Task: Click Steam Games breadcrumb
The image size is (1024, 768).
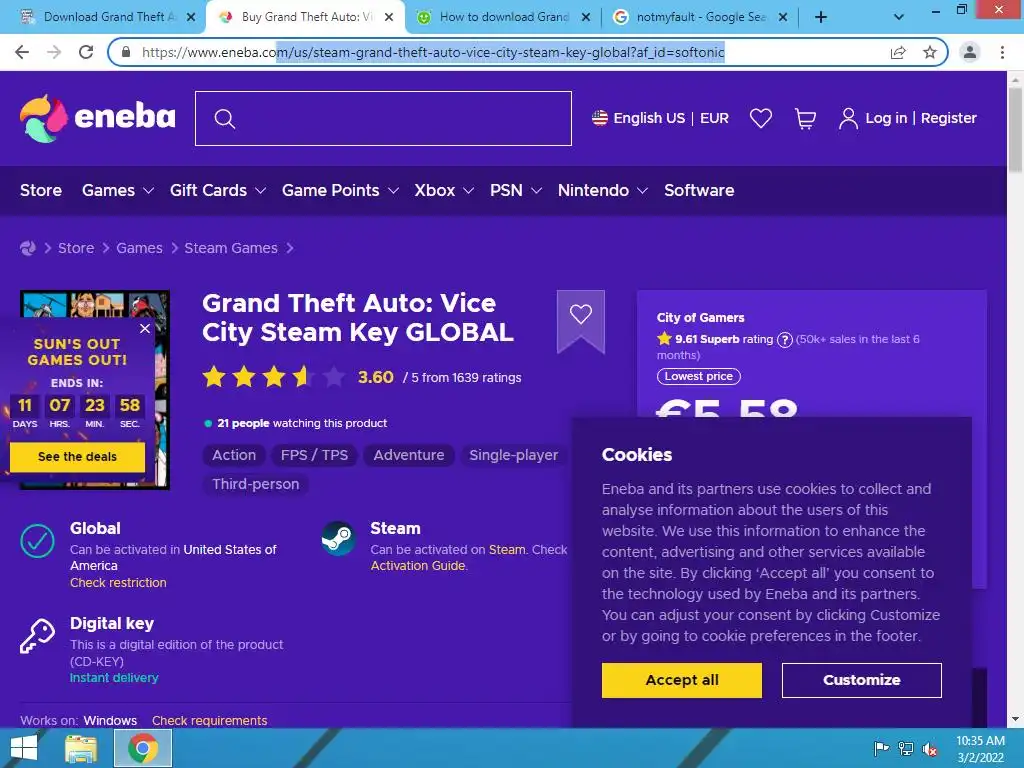Action: click(x=231, y=248)
